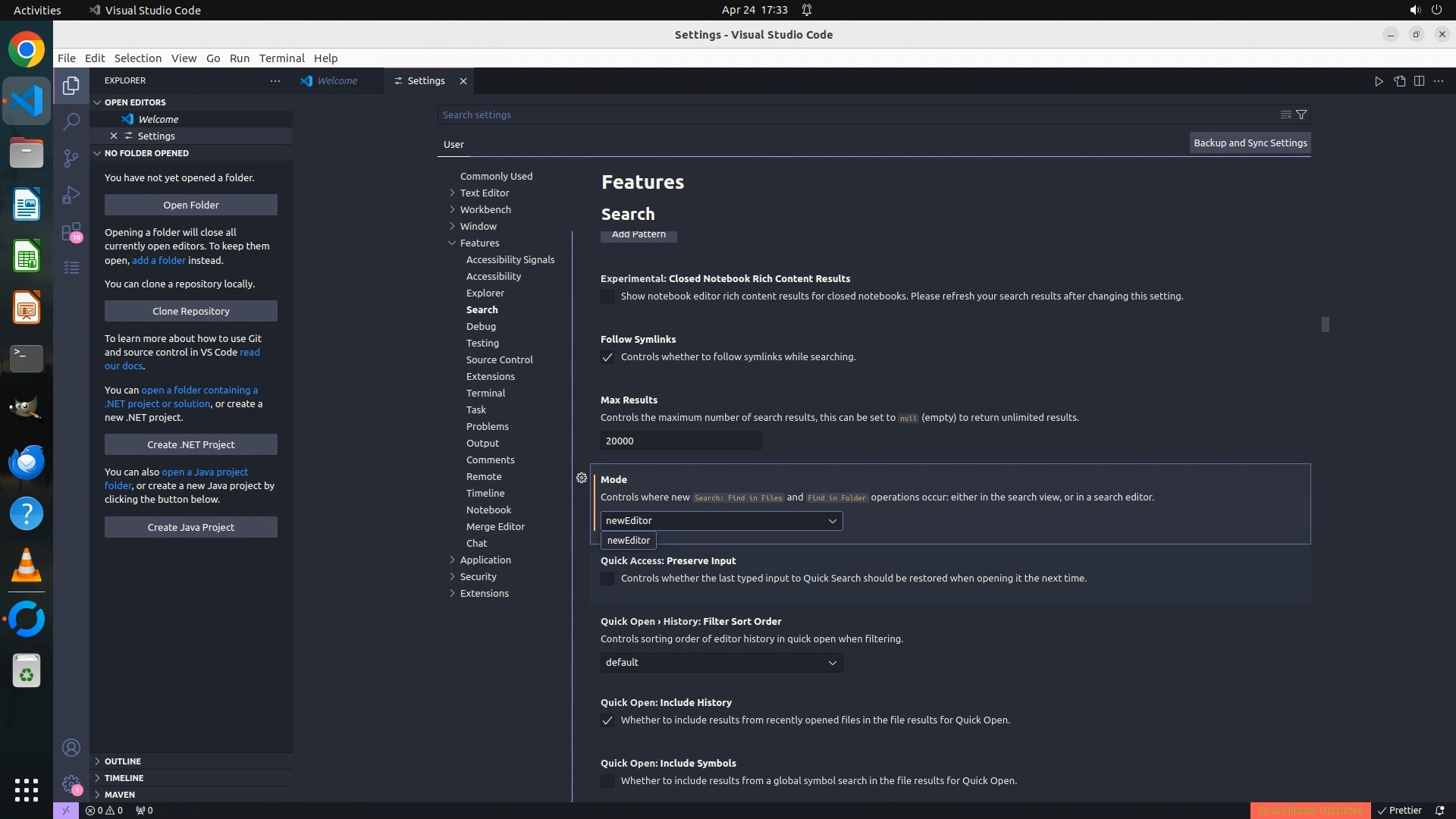Viewport: 1456px width, 819px height.
Task: Click the filter settings funnel icon
Action: pyautogui.click(x=1301, y=115)
